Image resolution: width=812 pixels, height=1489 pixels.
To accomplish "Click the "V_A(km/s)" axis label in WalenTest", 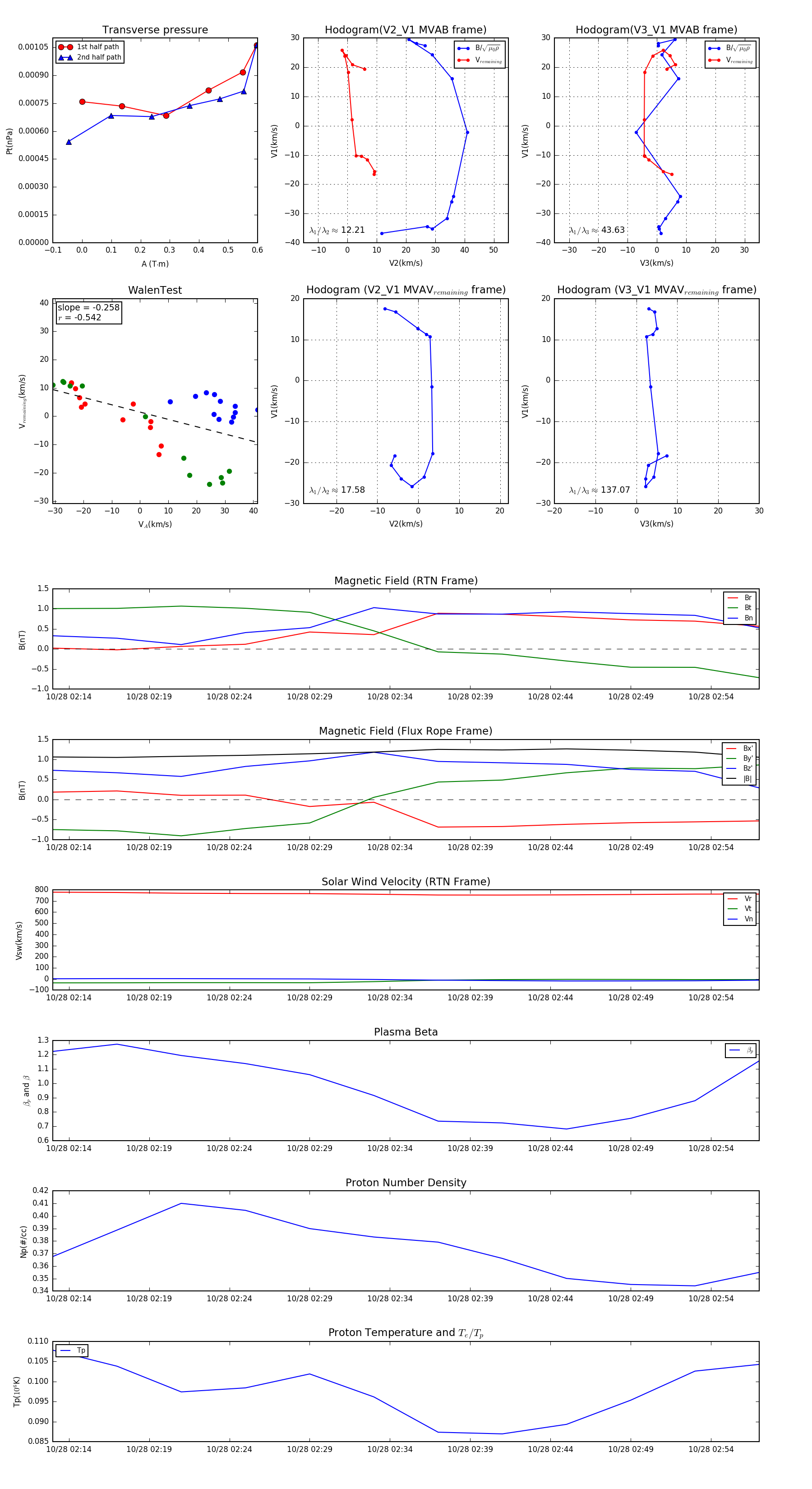I will 155,524.
